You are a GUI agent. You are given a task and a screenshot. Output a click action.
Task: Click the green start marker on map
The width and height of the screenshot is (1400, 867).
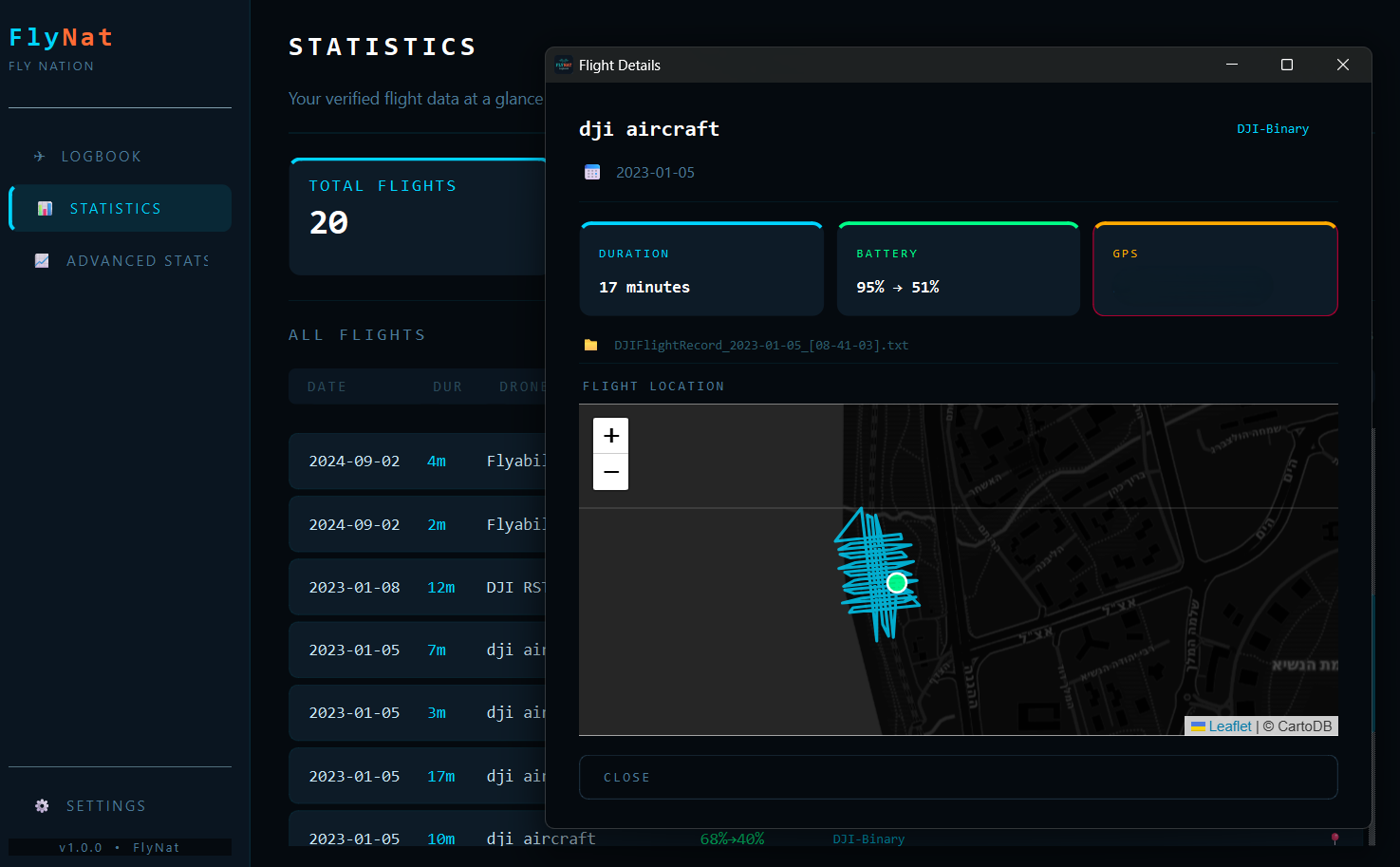click(896, 582)
